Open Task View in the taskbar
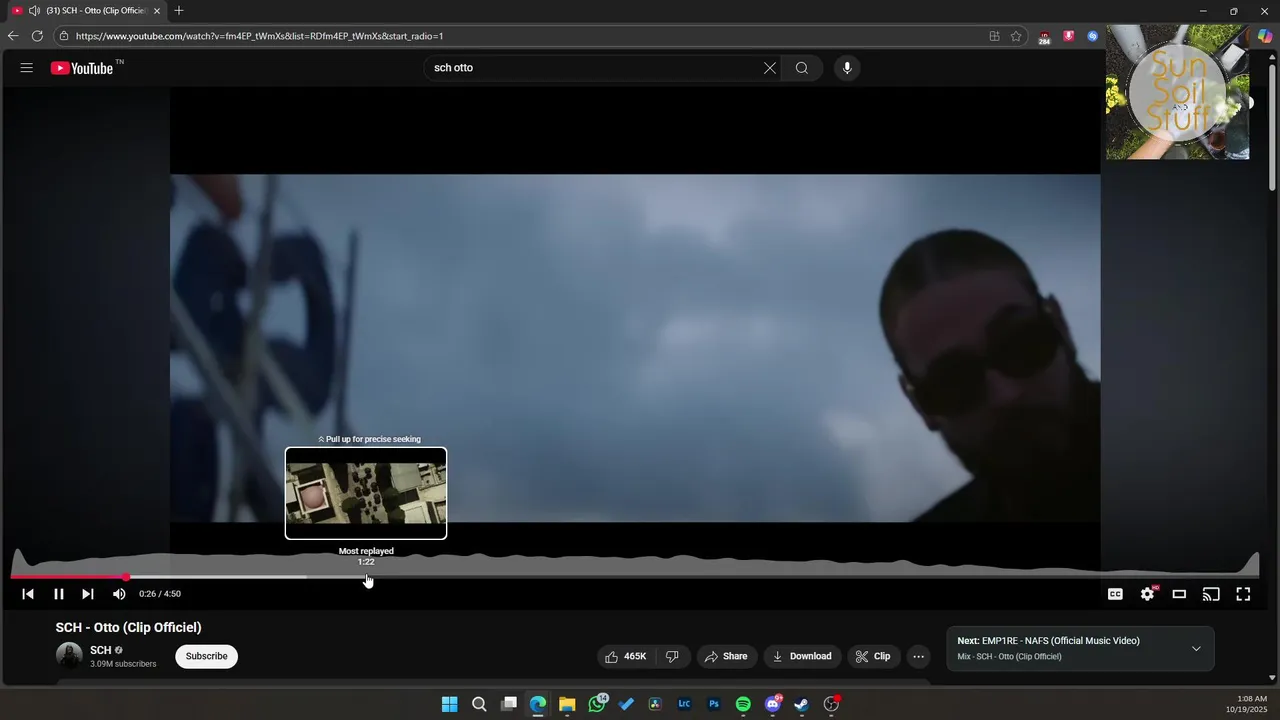 [509, 704]
